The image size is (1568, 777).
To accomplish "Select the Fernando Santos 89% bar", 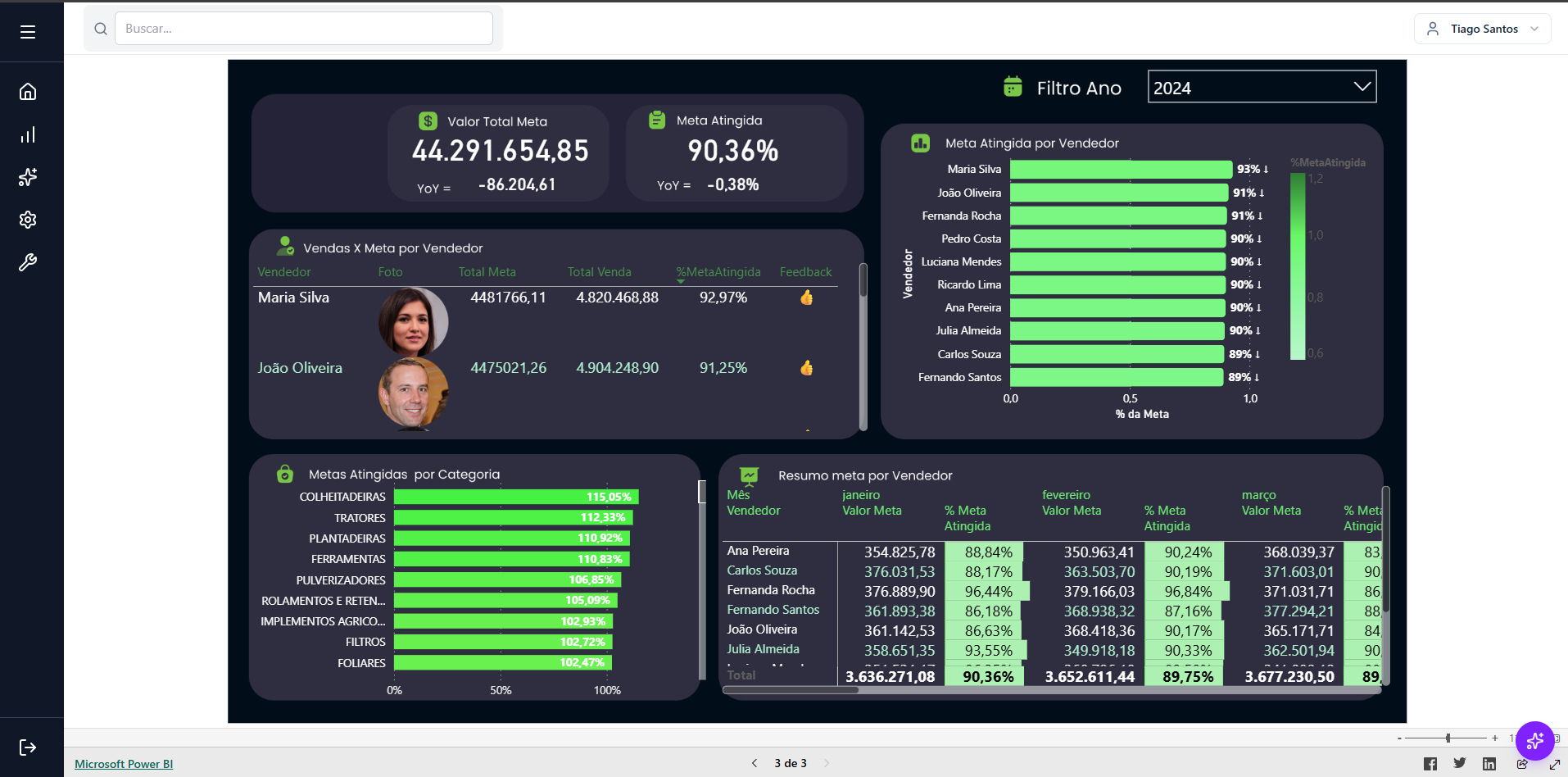I will point(1117,377).
